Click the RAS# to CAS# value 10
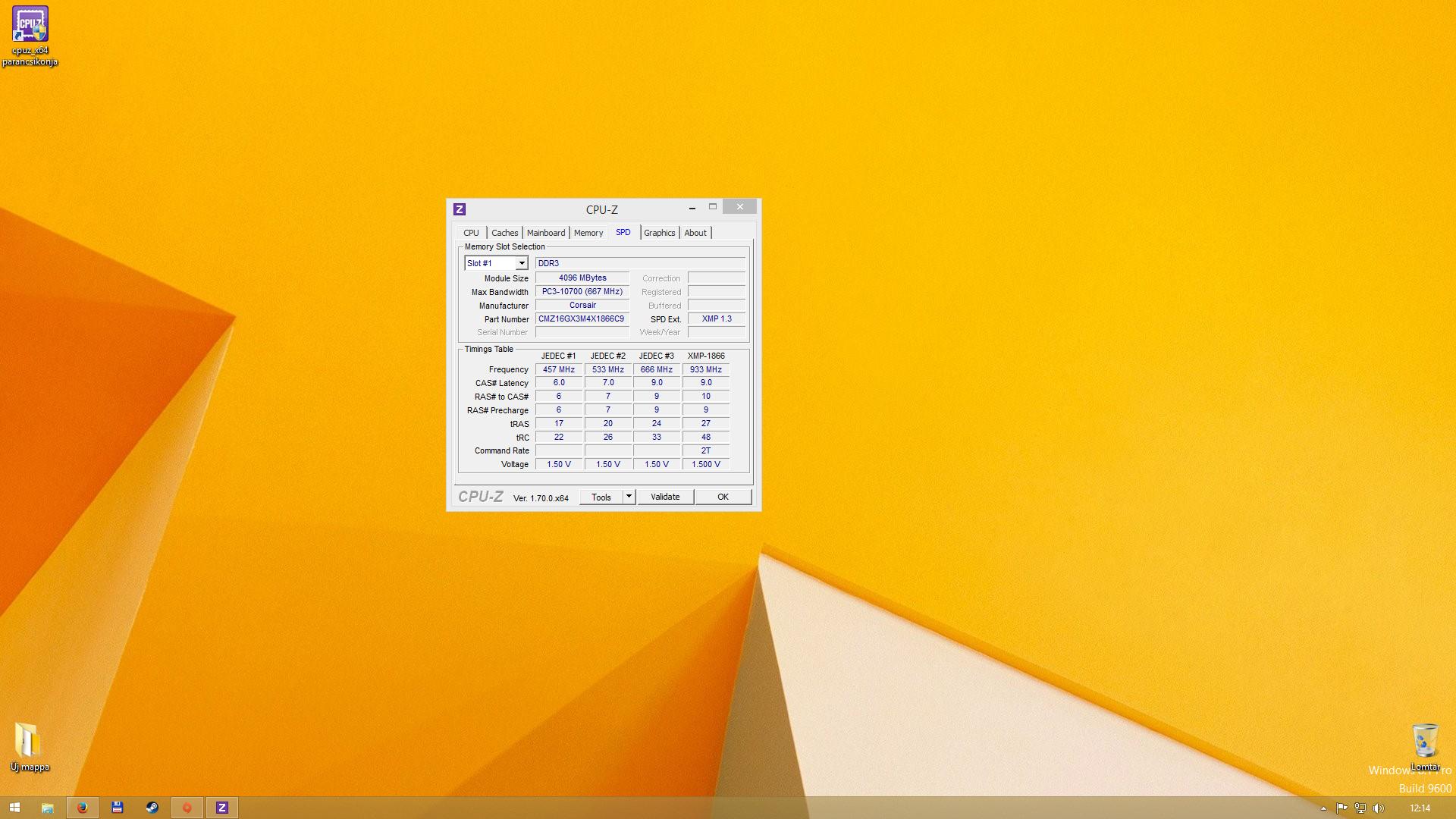 [706, 397]
